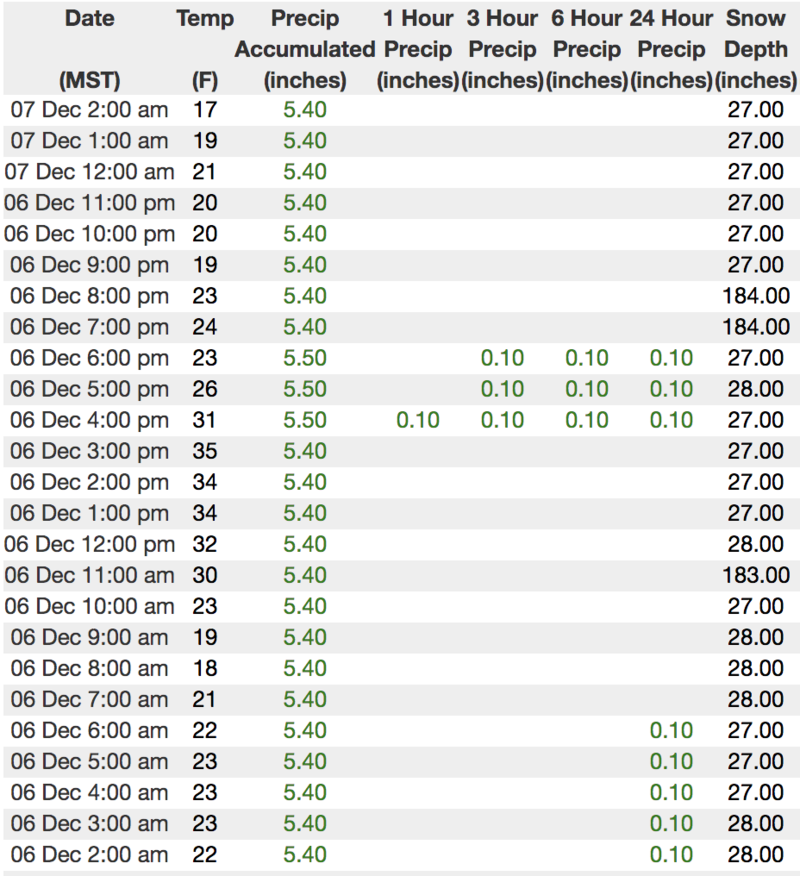Click the Temp (F) column header
This screenshot has width=800, height=876.
(x=204, y=48)
